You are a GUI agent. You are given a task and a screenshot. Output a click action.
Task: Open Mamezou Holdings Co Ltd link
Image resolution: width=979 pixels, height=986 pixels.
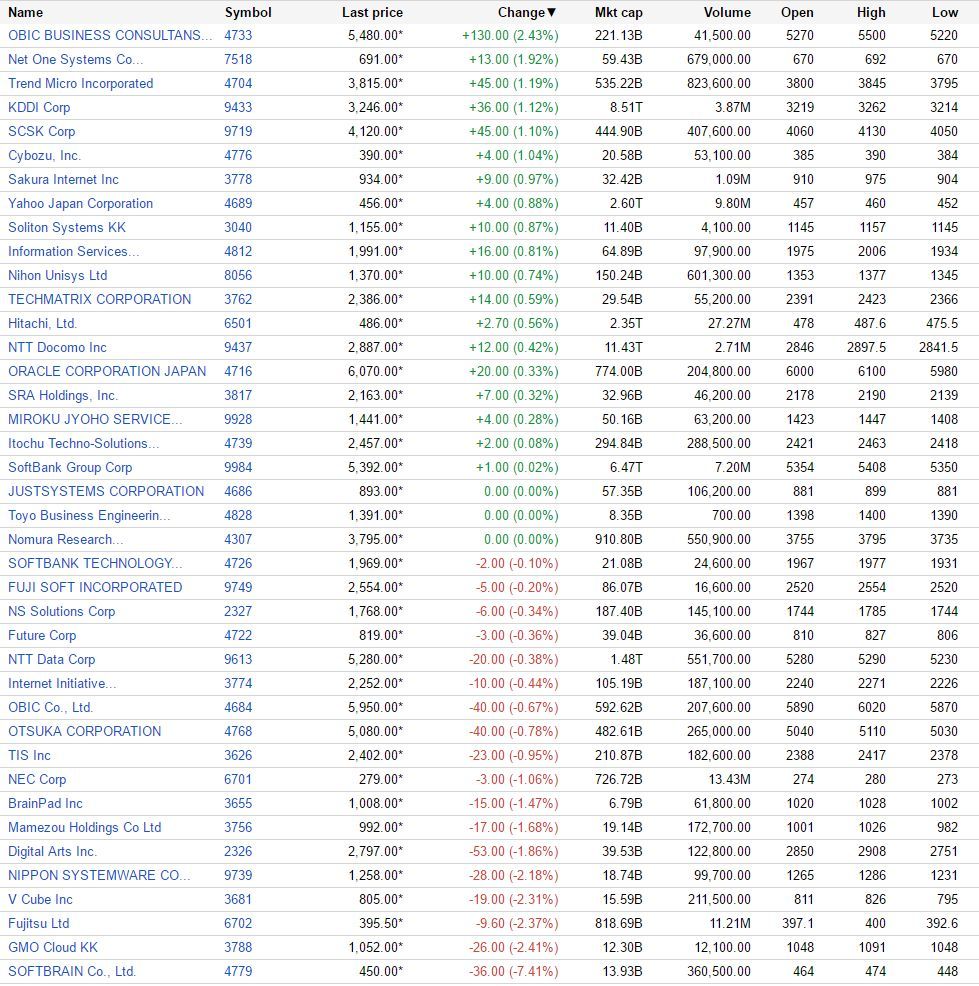coord(84,828)
